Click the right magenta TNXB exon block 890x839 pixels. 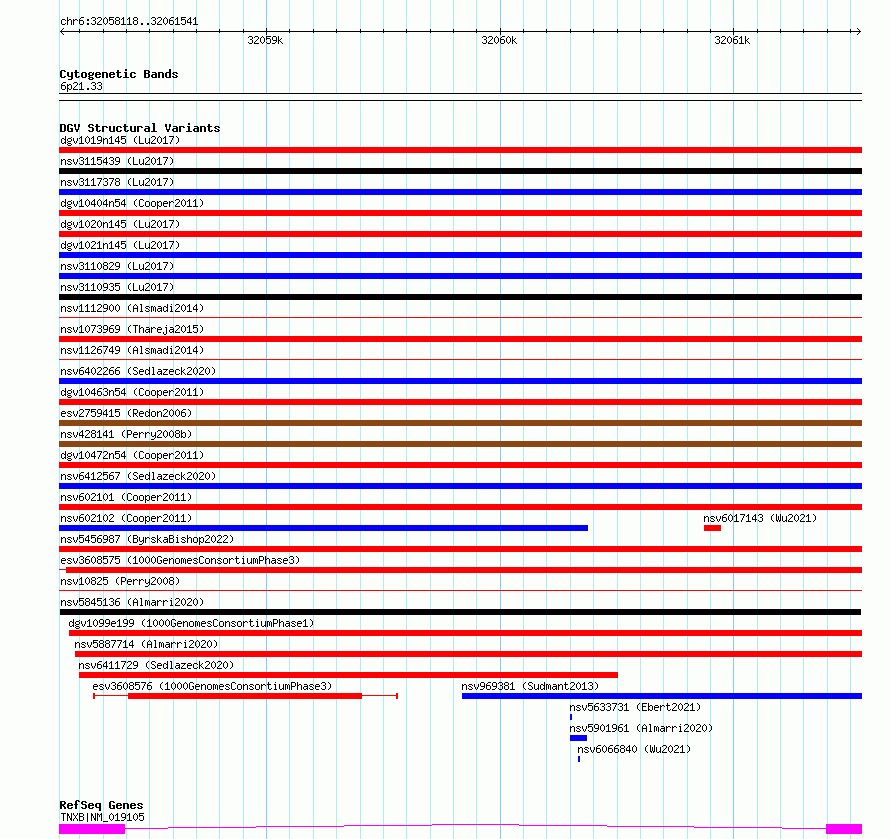[x=844, y=829]
